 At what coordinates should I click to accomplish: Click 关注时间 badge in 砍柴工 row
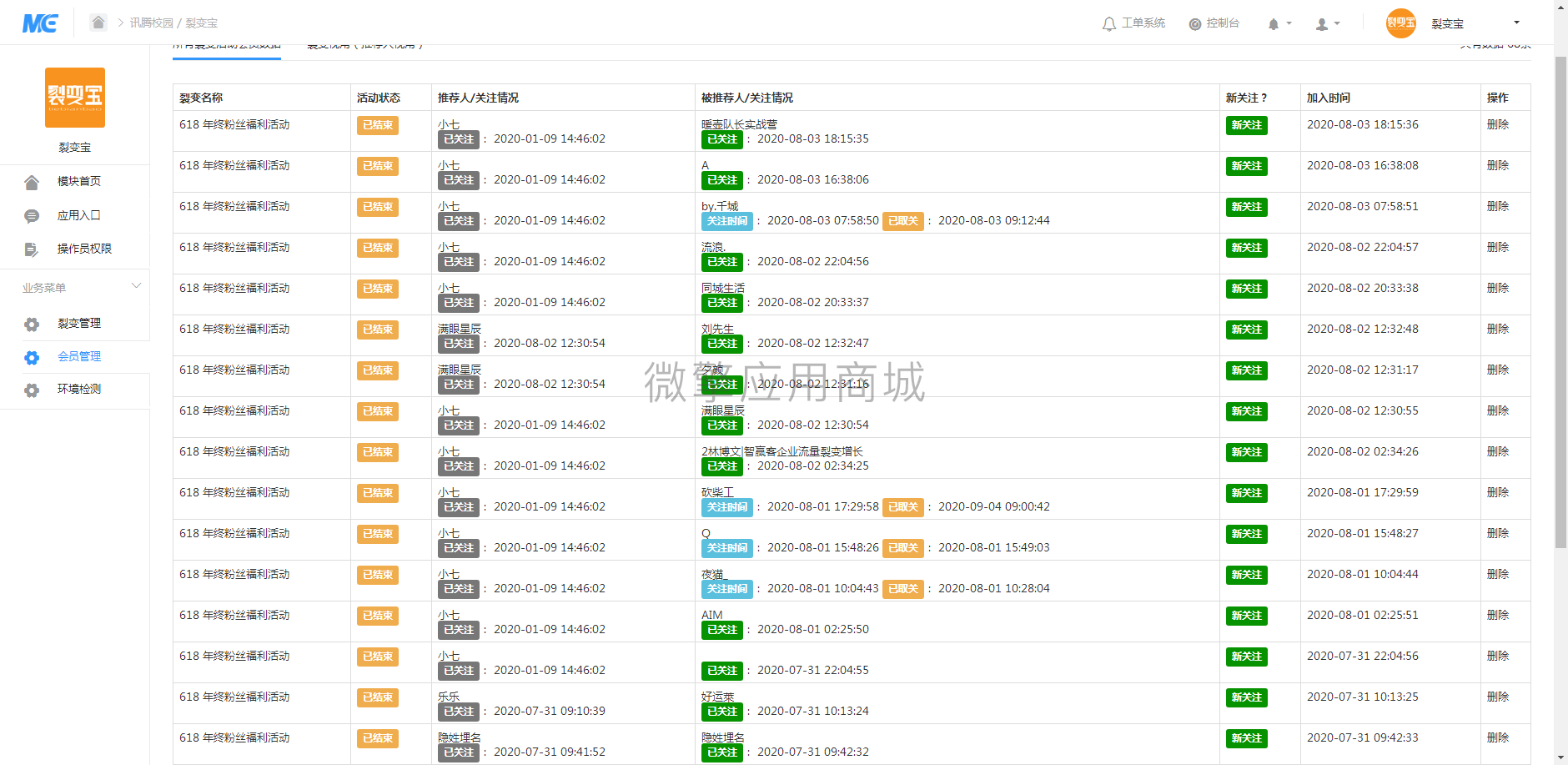(727, 507)
